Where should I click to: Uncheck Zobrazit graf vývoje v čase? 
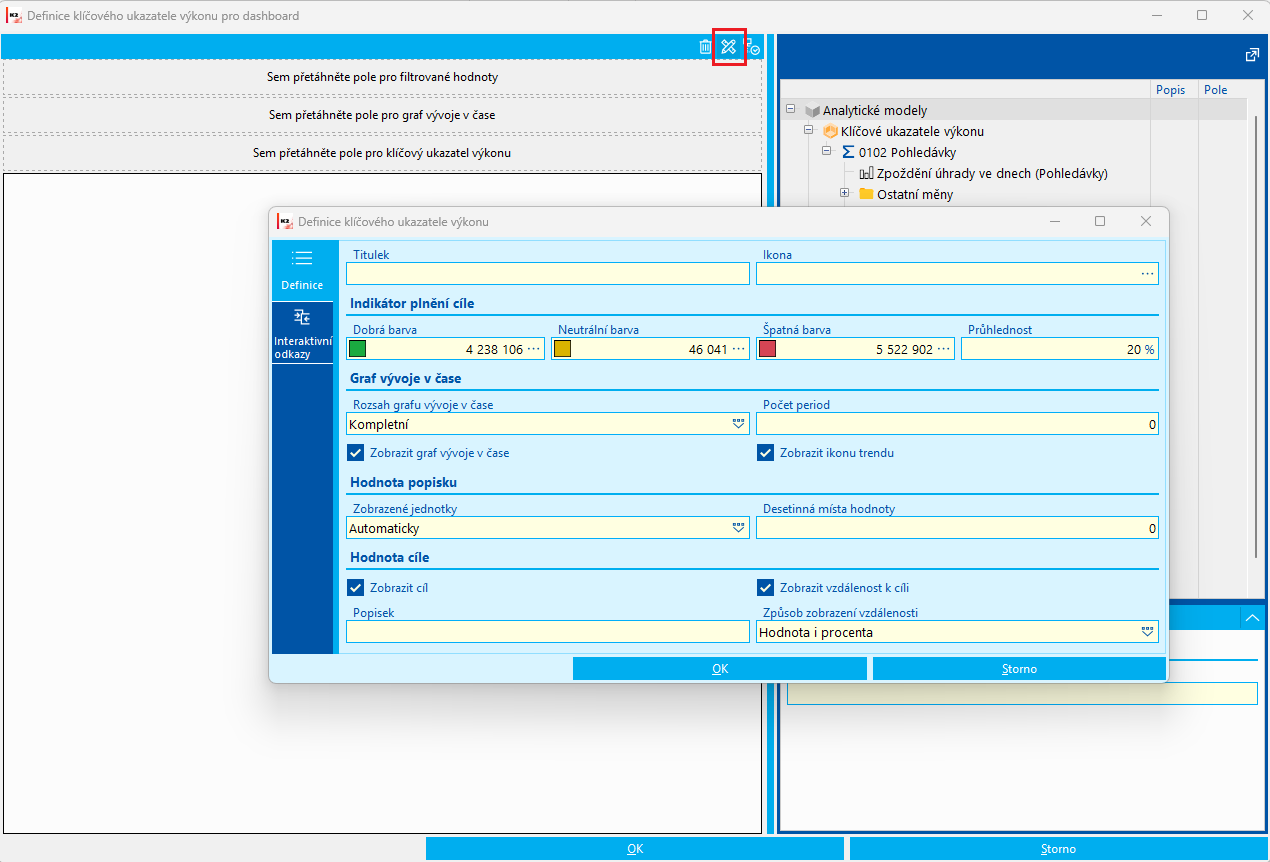[x=355, y=453]
